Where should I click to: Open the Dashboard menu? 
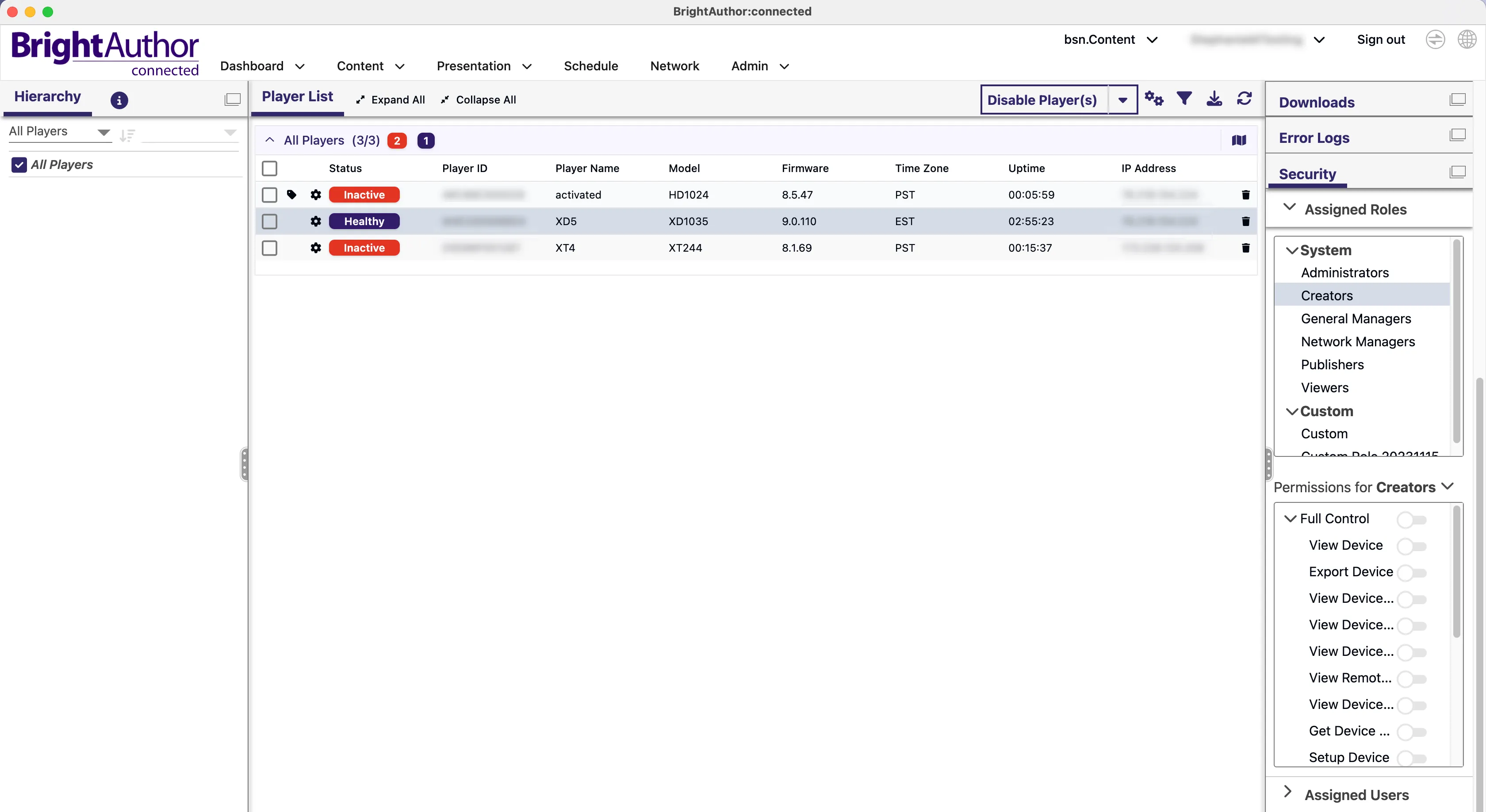point(262,66)
